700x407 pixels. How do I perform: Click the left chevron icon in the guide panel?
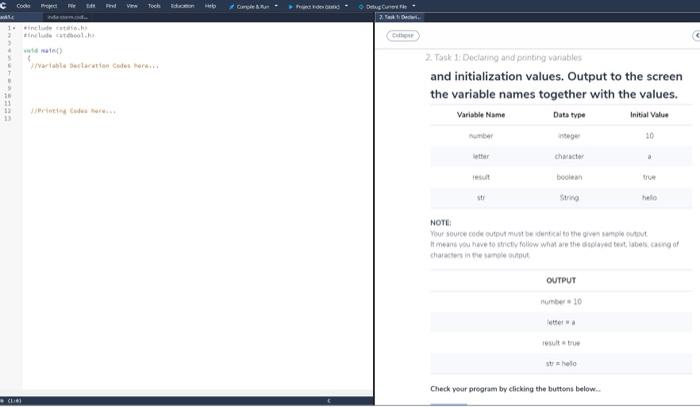click(x=696, y=35)
